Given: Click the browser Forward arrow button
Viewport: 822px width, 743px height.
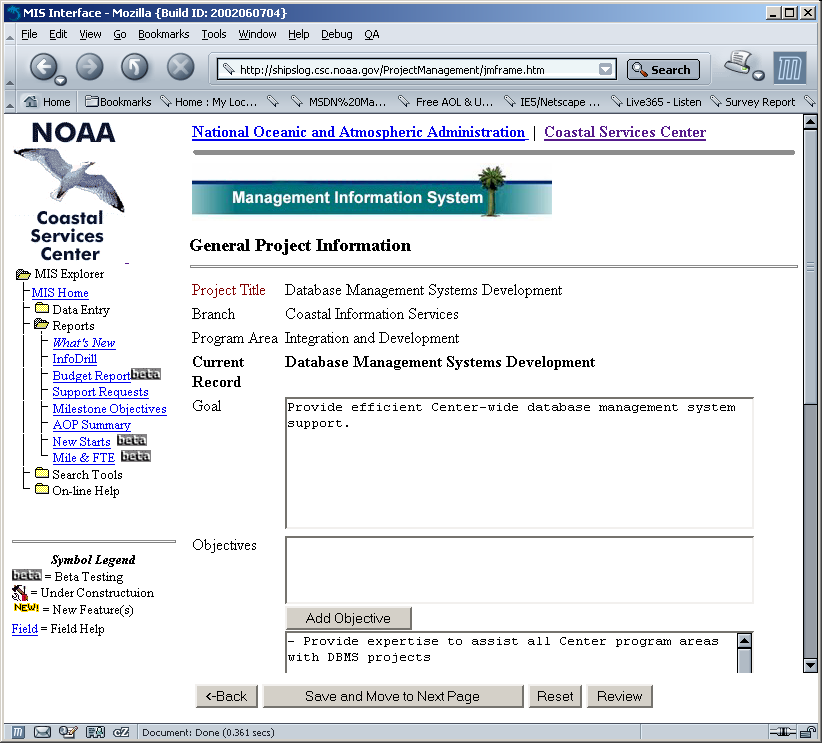Looking at the screenshot, I should coord(90,67).
